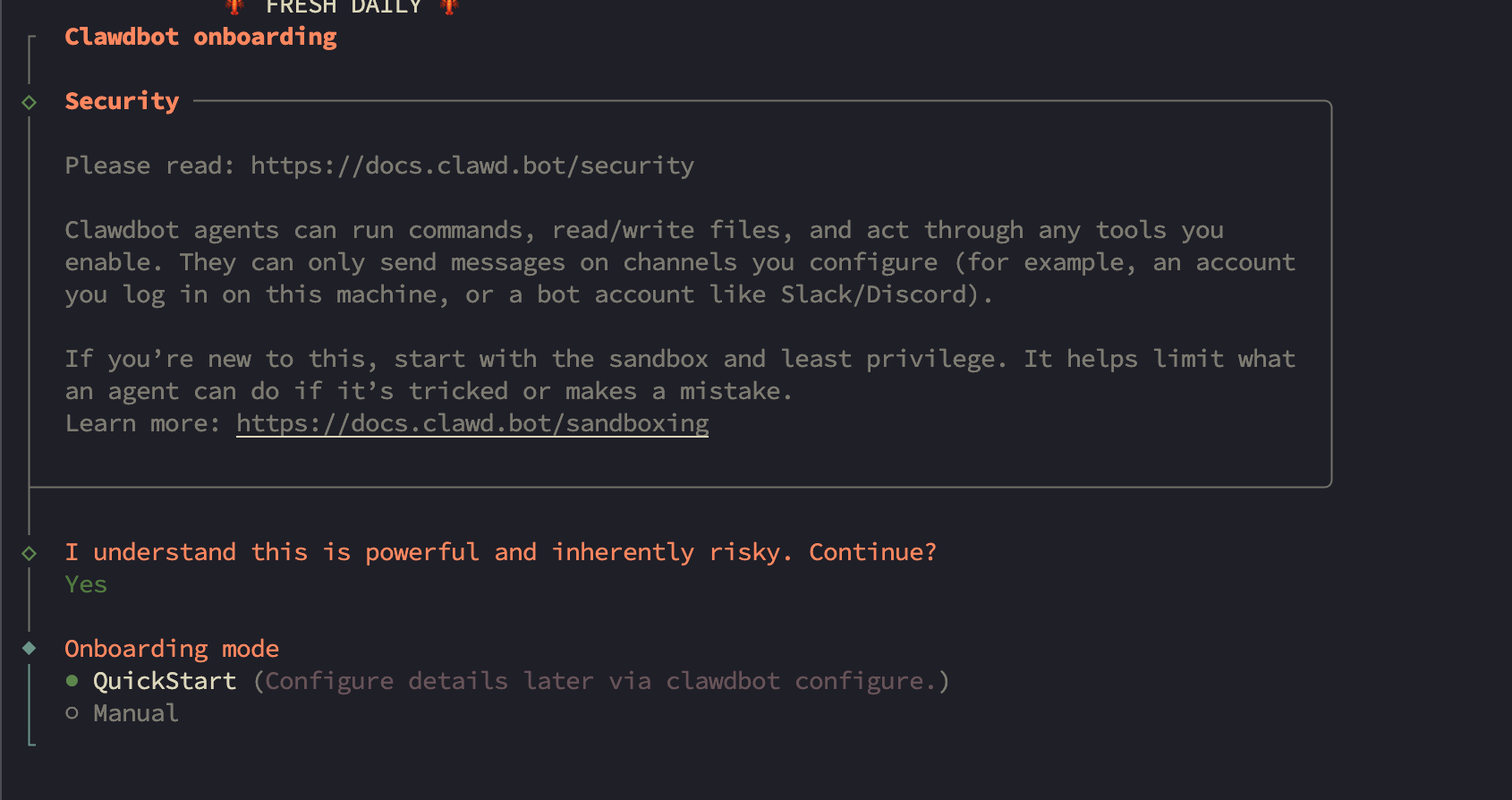Choose the Manual onboarding option label
Image resolution: width=1512 pixels, height=800 pixels.
pyautogui.click(x=136, y=713)
